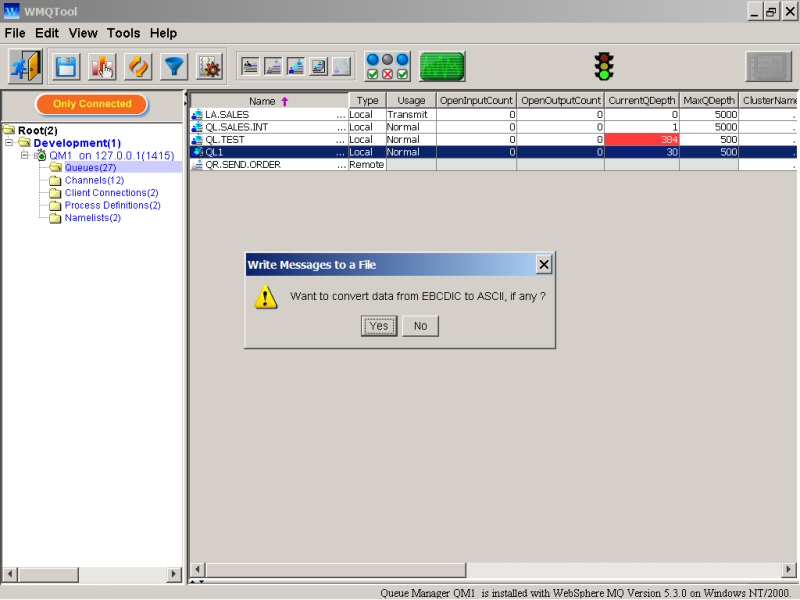The height and width of the screenshot is (600, 800).
Task: Click the table's horizontal scrollbar left arrow
Action: click(x=198, y=569)
